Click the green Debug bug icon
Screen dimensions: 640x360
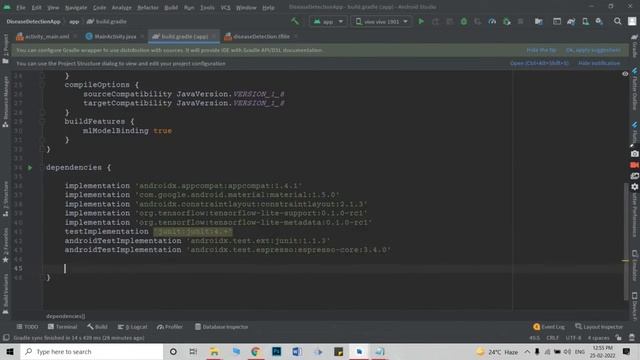[464, 21]
